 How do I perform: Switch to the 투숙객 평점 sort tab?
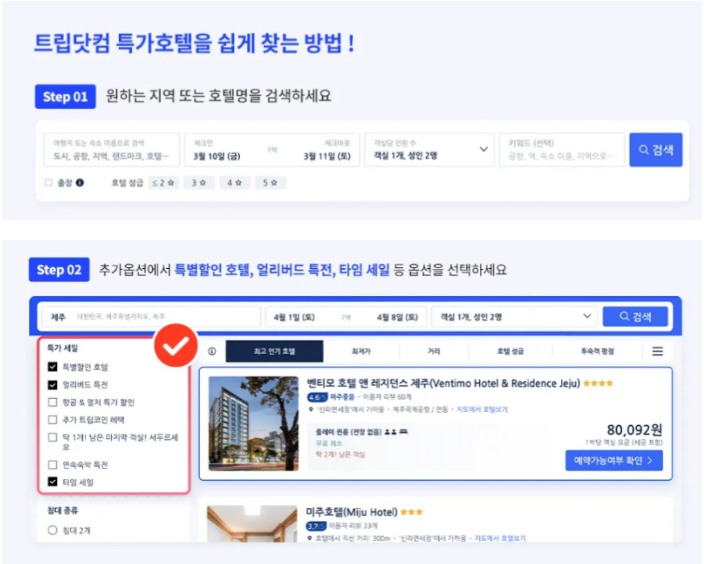pos(598,351)
